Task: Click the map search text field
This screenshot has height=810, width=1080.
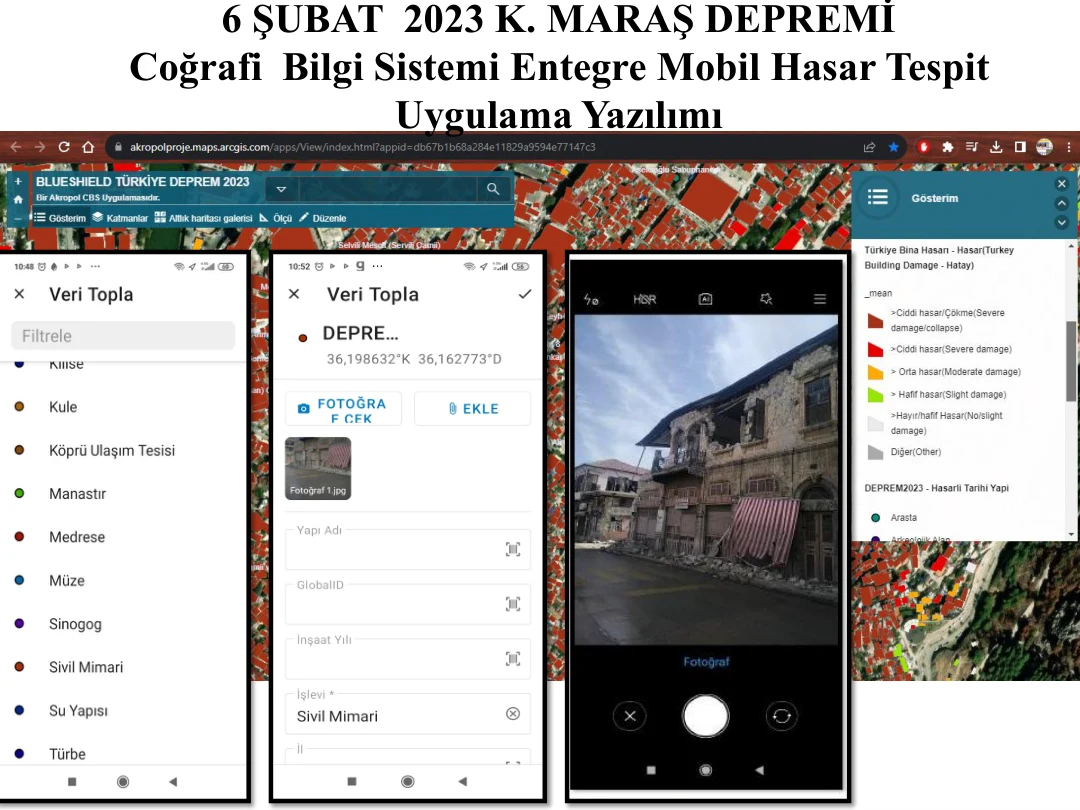Action: coord(387,189)
